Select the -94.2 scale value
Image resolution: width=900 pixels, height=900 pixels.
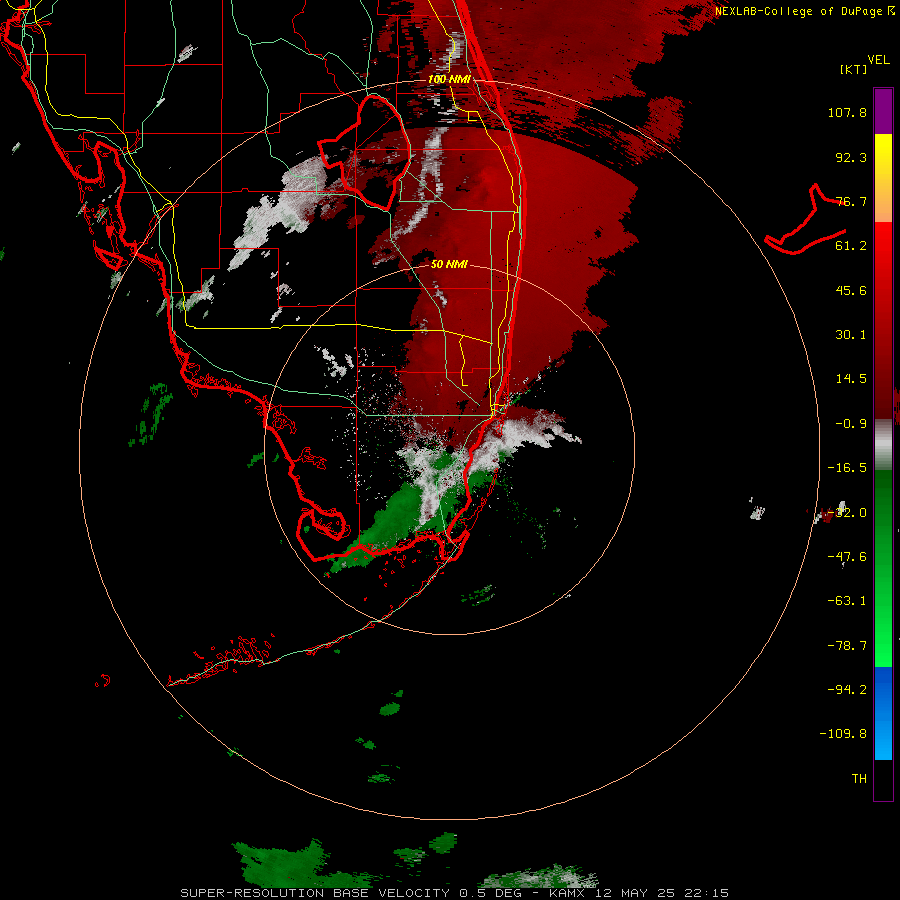847,689
